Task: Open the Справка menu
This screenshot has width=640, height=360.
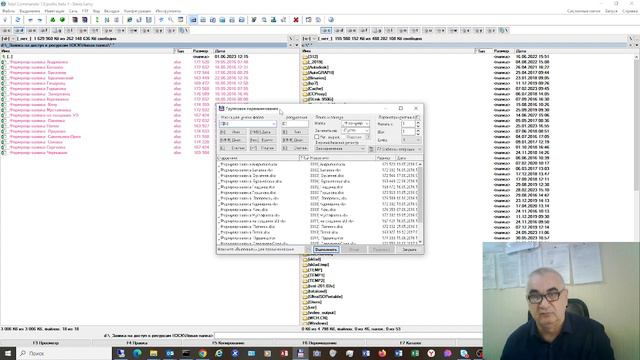Action: pyautogui.click(x=630, y=11)
